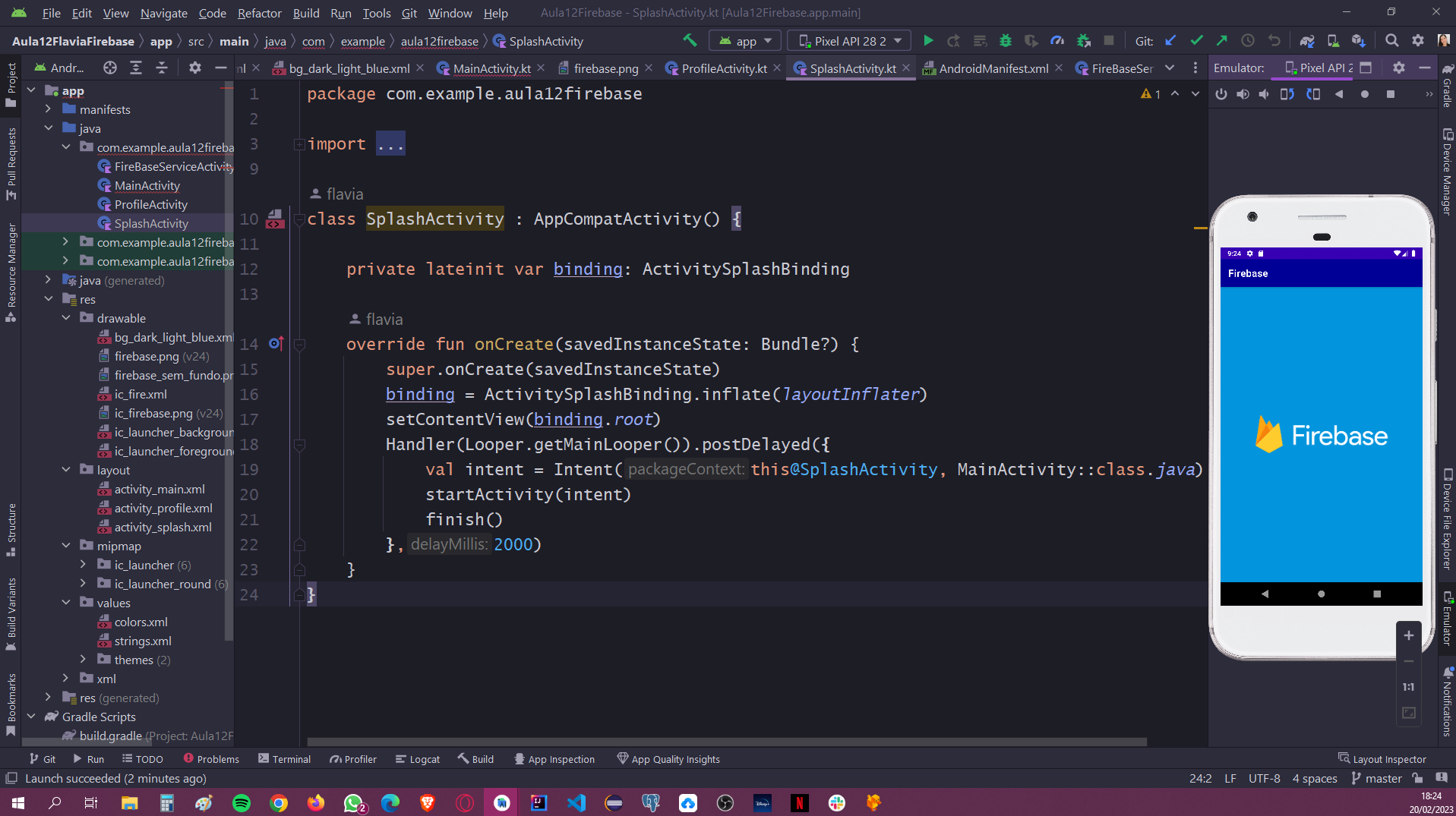Open the Refactor menu
Image resolution: width=1456 pixels, height=816 pixels.
259,13
